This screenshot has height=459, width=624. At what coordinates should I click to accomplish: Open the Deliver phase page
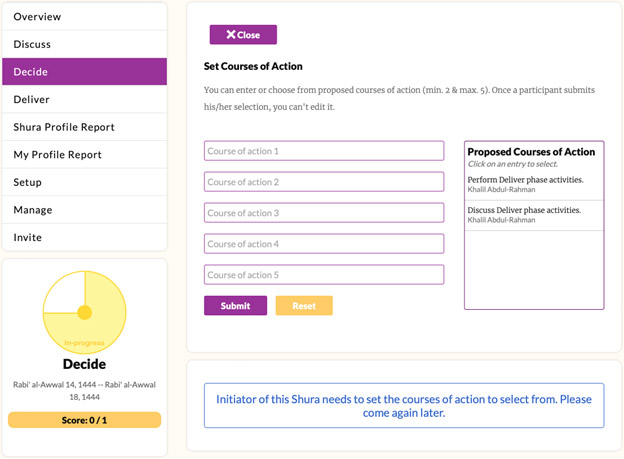point(84,99)
